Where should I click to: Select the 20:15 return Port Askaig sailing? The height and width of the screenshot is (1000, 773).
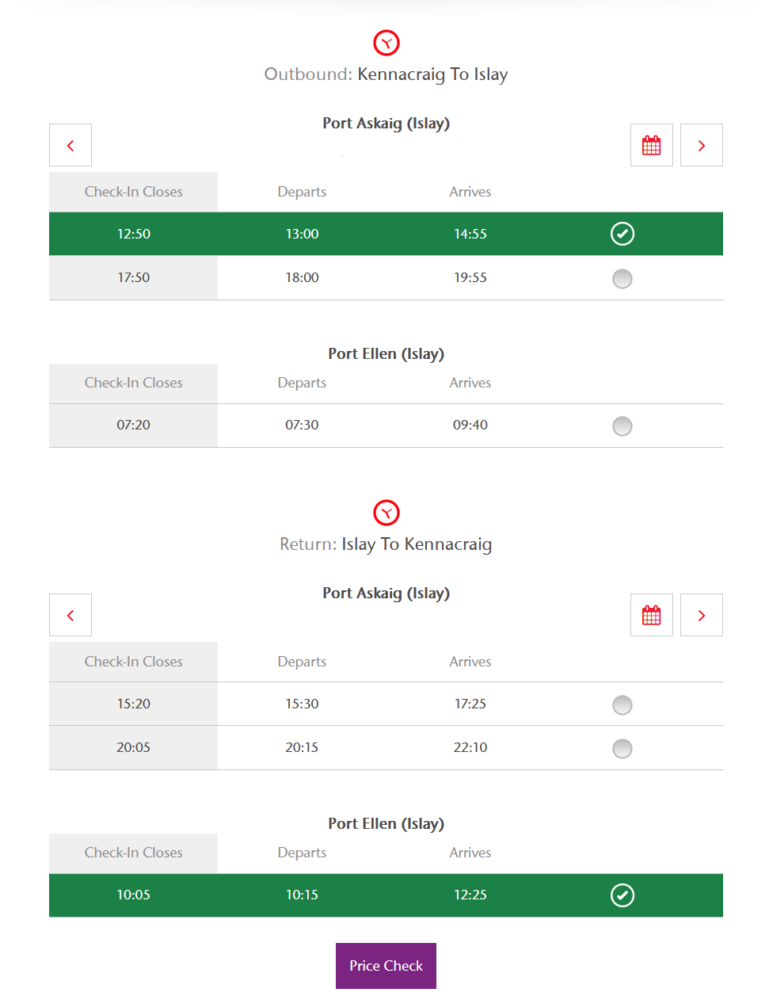[622, 748]
